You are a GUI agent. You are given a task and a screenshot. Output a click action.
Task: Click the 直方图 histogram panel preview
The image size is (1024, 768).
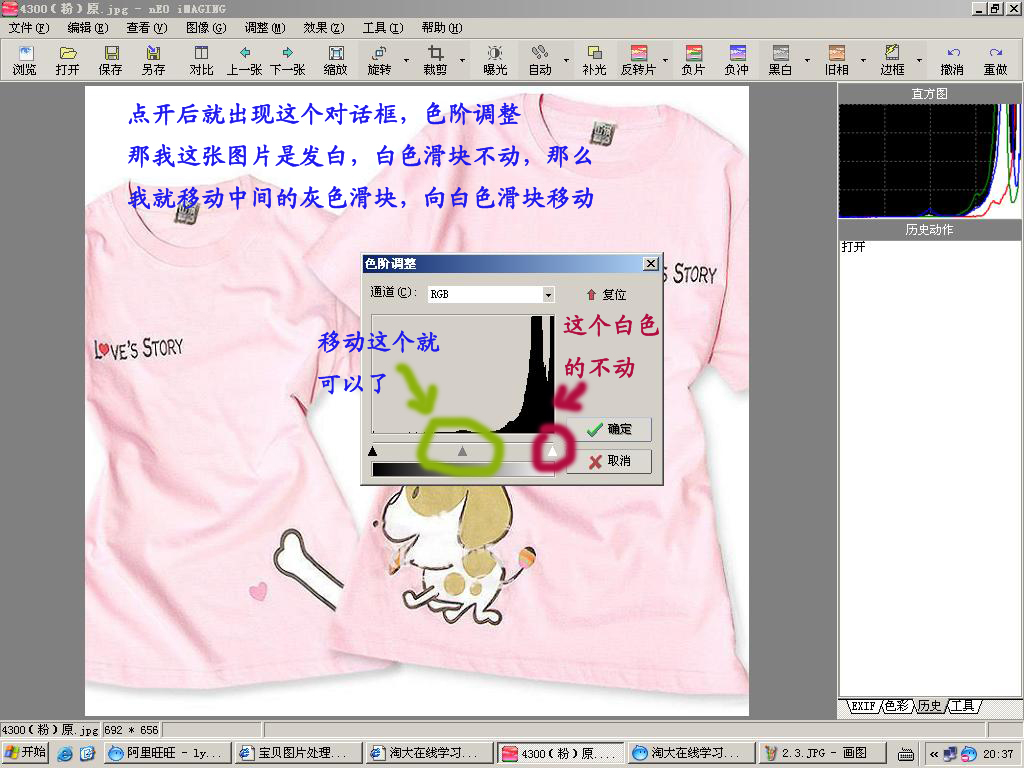[929, 161]
